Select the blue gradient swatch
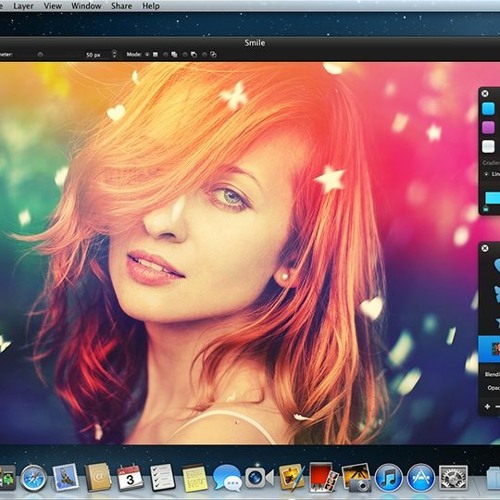This screenshot has width=500, height=500. click(489, 108)
